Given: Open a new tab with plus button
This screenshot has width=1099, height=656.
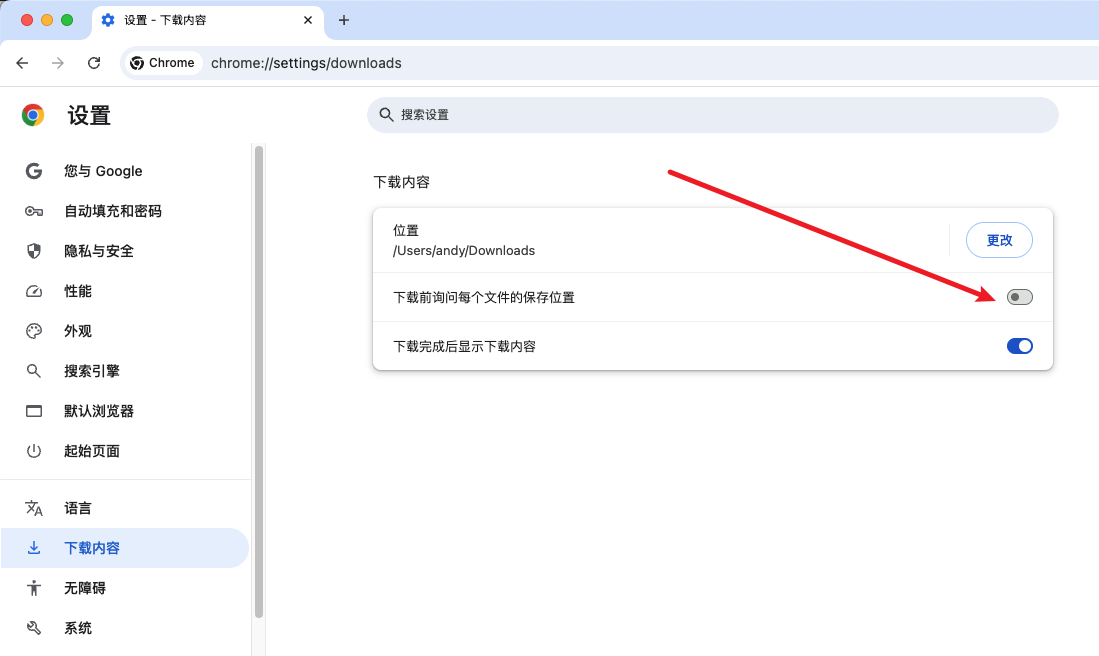Looking at the screenshot, I should [x=343, y=20].
